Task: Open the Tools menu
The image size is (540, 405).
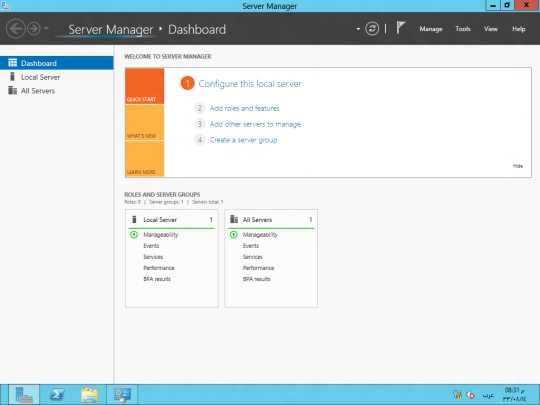Action: point(463,29)
